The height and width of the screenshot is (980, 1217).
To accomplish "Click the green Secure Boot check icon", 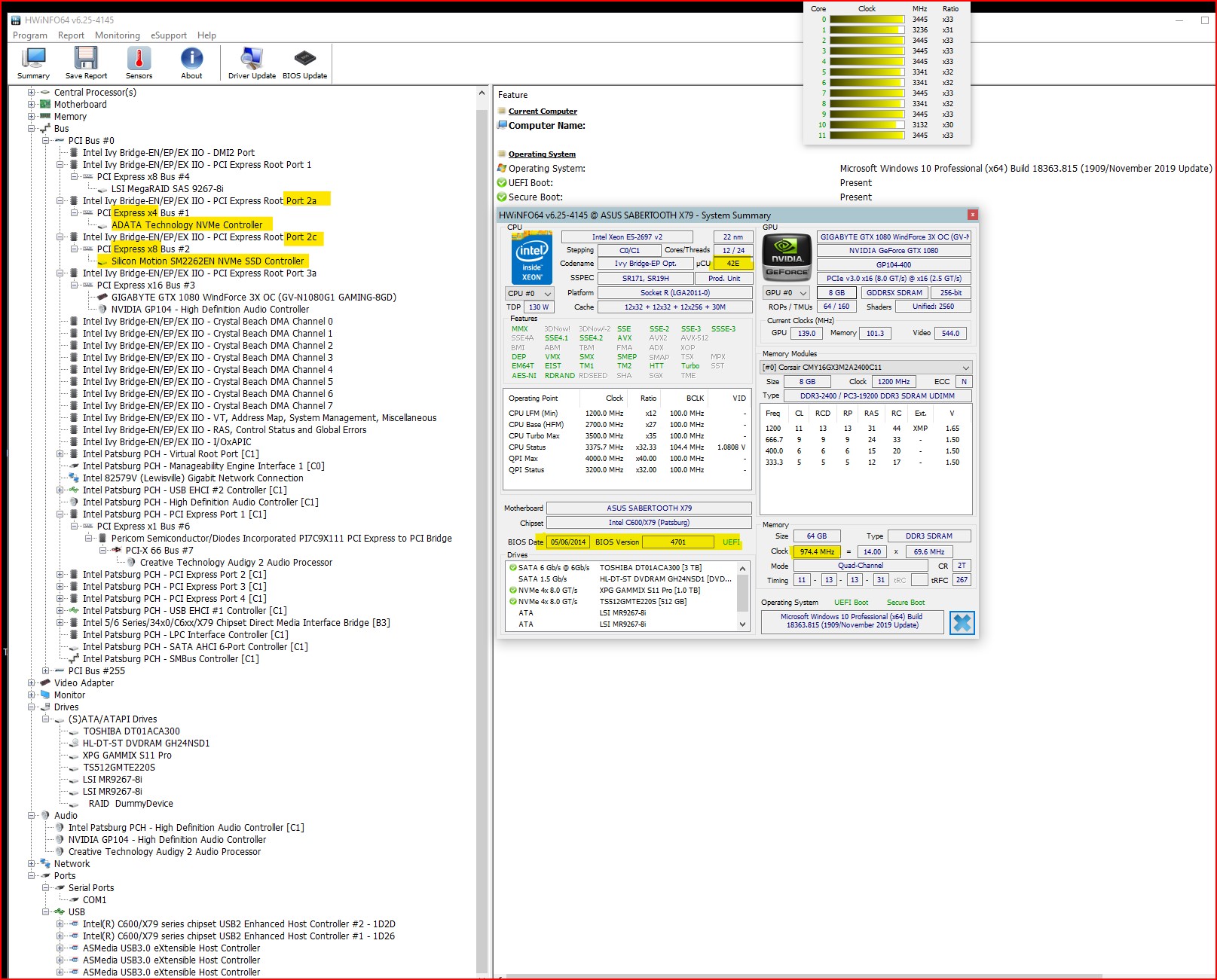I will point(502,197).
